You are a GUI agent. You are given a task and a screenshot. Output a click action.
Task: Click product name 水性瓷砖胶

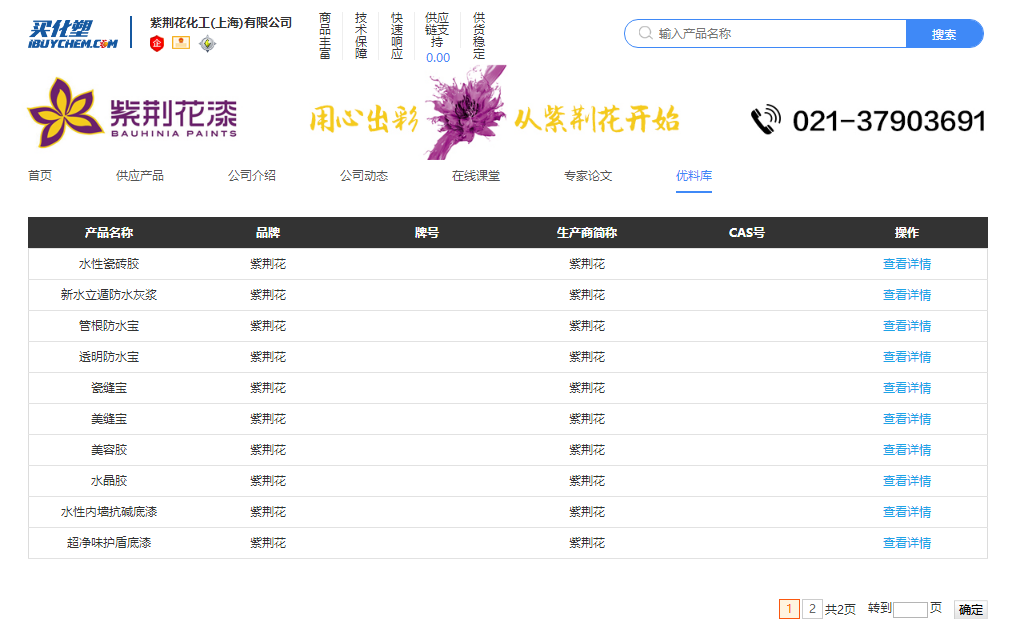click(109, 264)
